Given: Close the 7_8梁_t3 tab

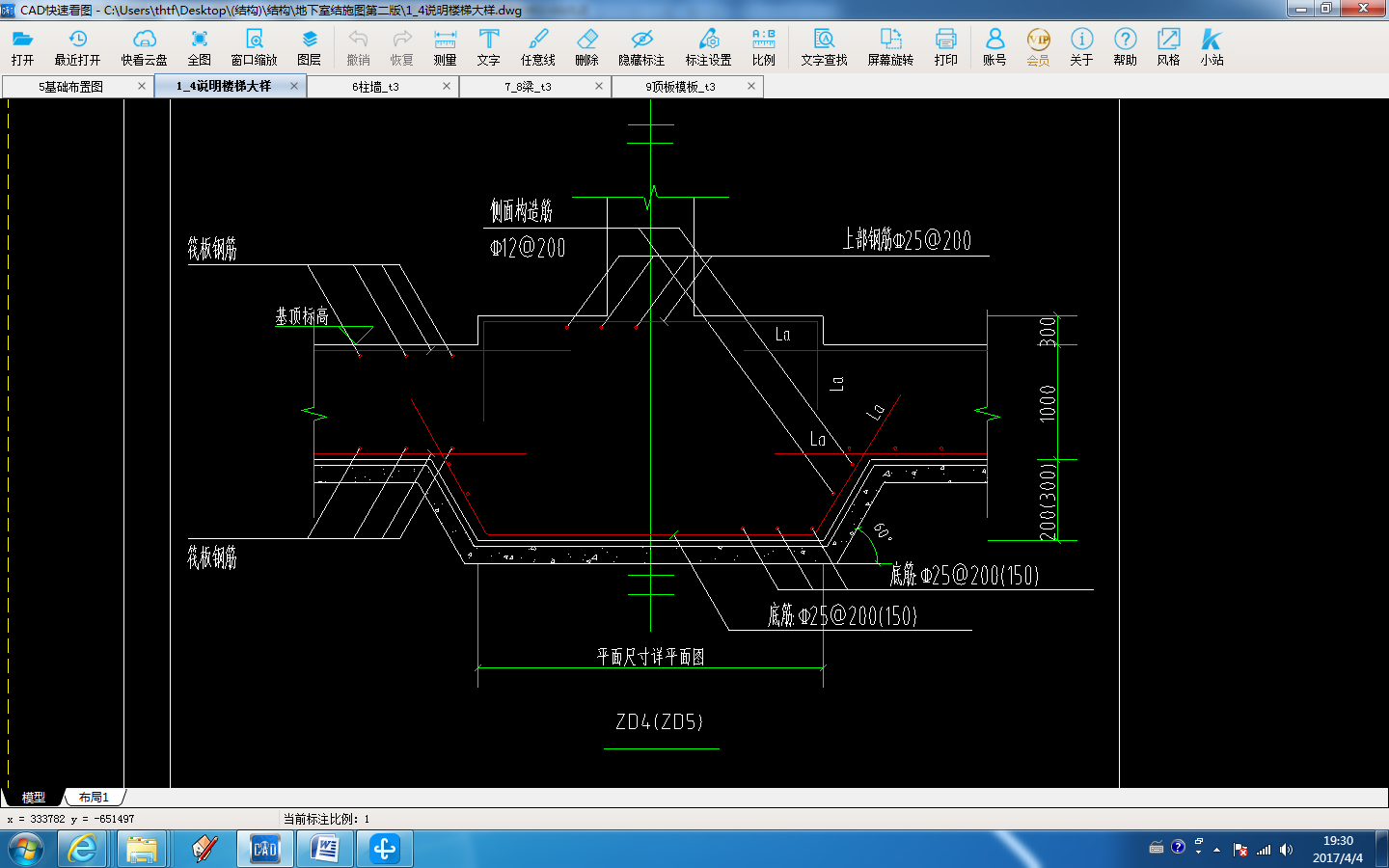Looking at the screenshot, I should pos(599,86).
